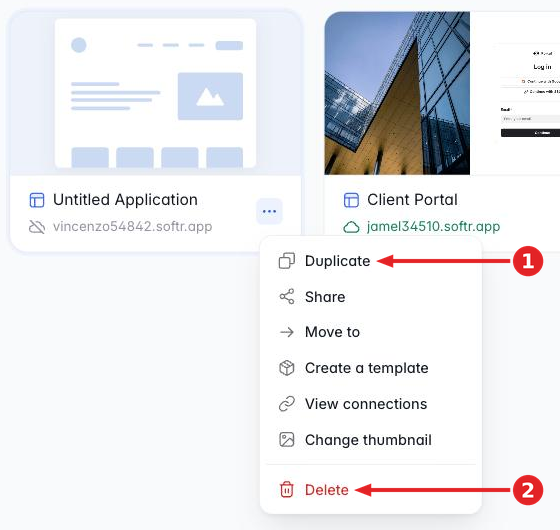Click the unpublished cloud icon for vincenzo54842
The image size is (560, 530).
click(x=37, y=227)
